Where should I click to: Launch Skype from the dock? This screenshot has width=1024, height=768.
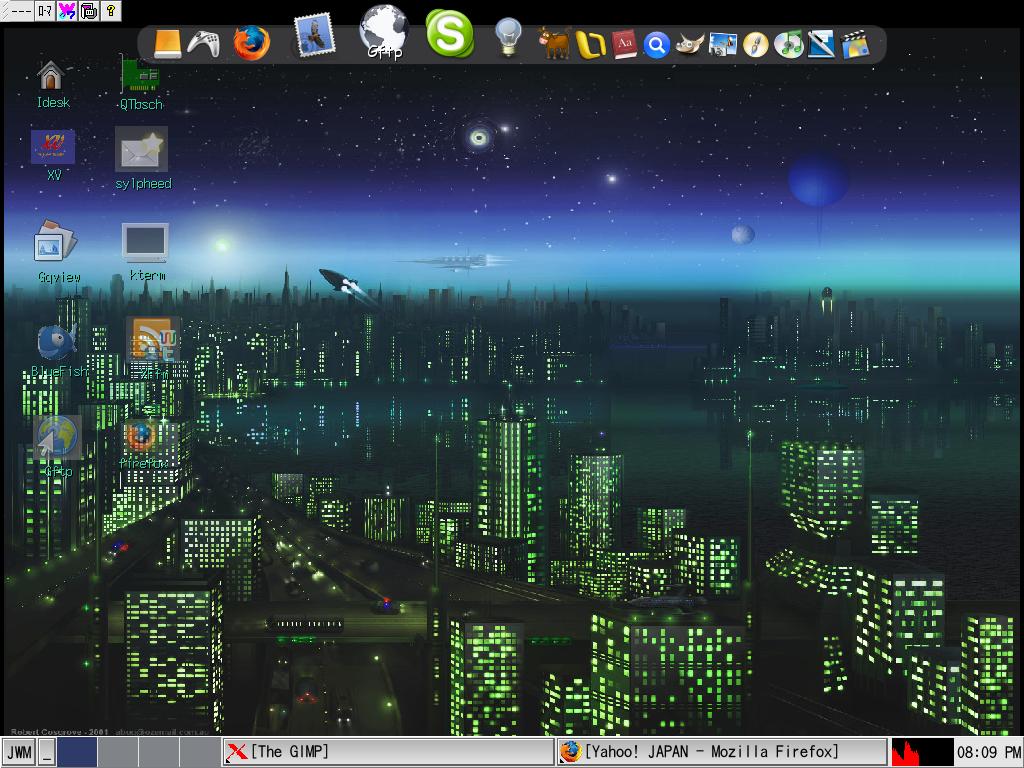449,34
